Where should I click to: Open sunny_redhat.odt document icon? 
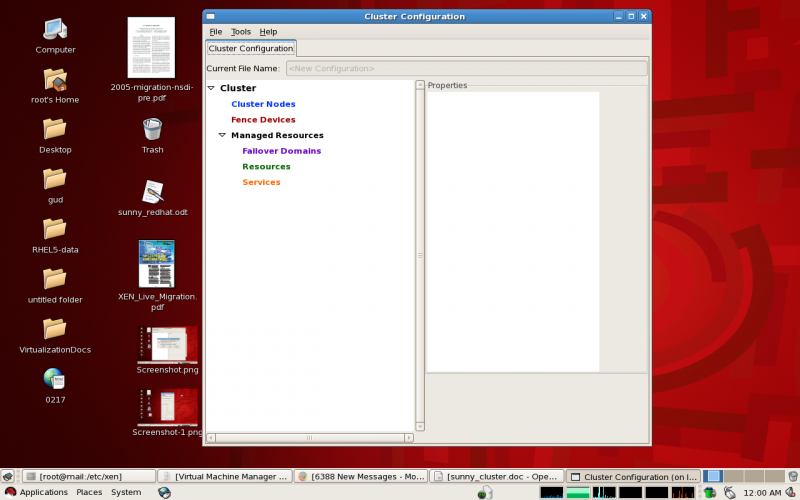point(153,192)
